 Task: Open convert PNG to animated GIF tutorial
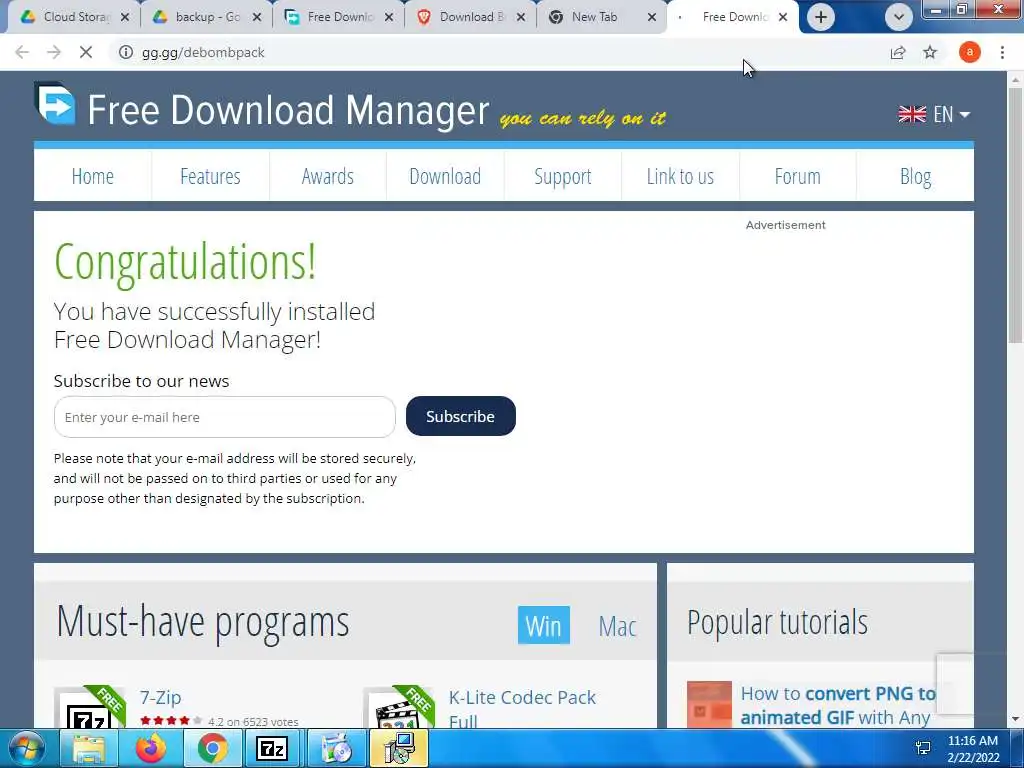[x=838, y=705]
